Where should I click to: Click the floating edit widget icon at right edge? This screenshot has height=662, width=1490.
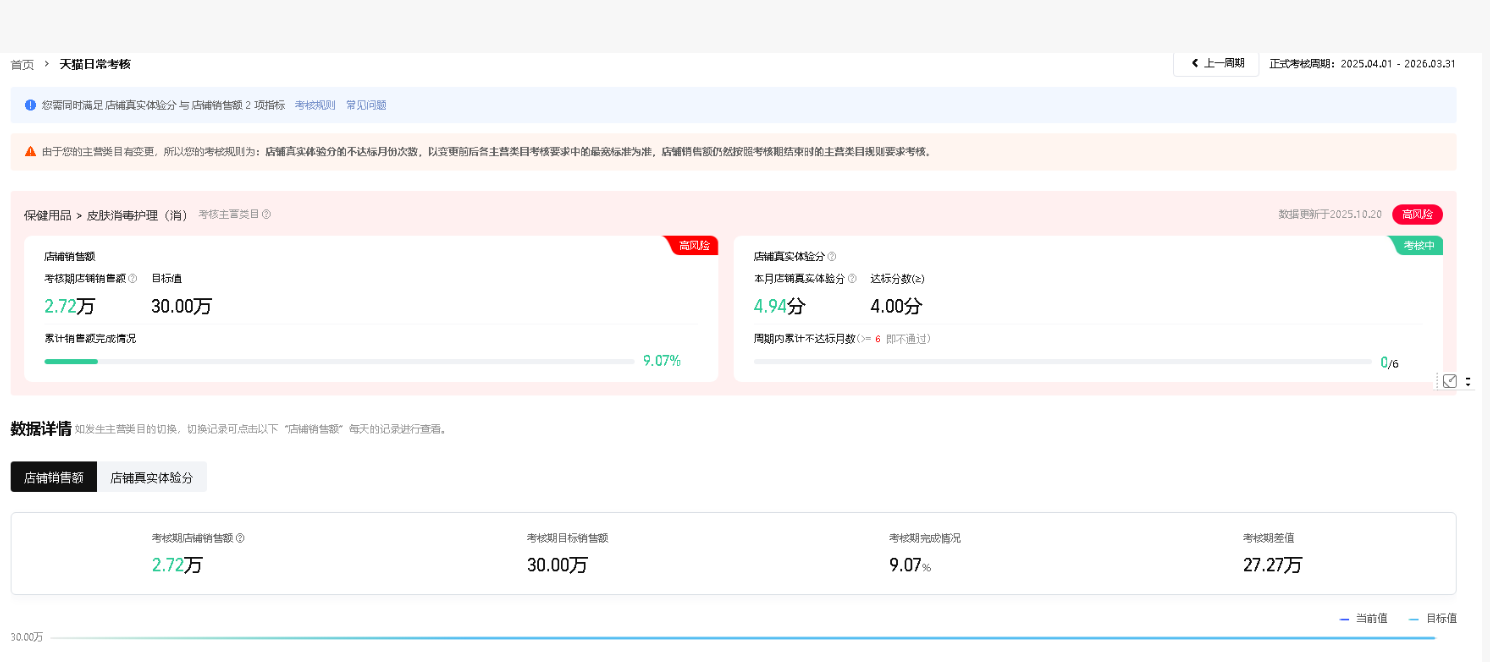point(1450,381)
